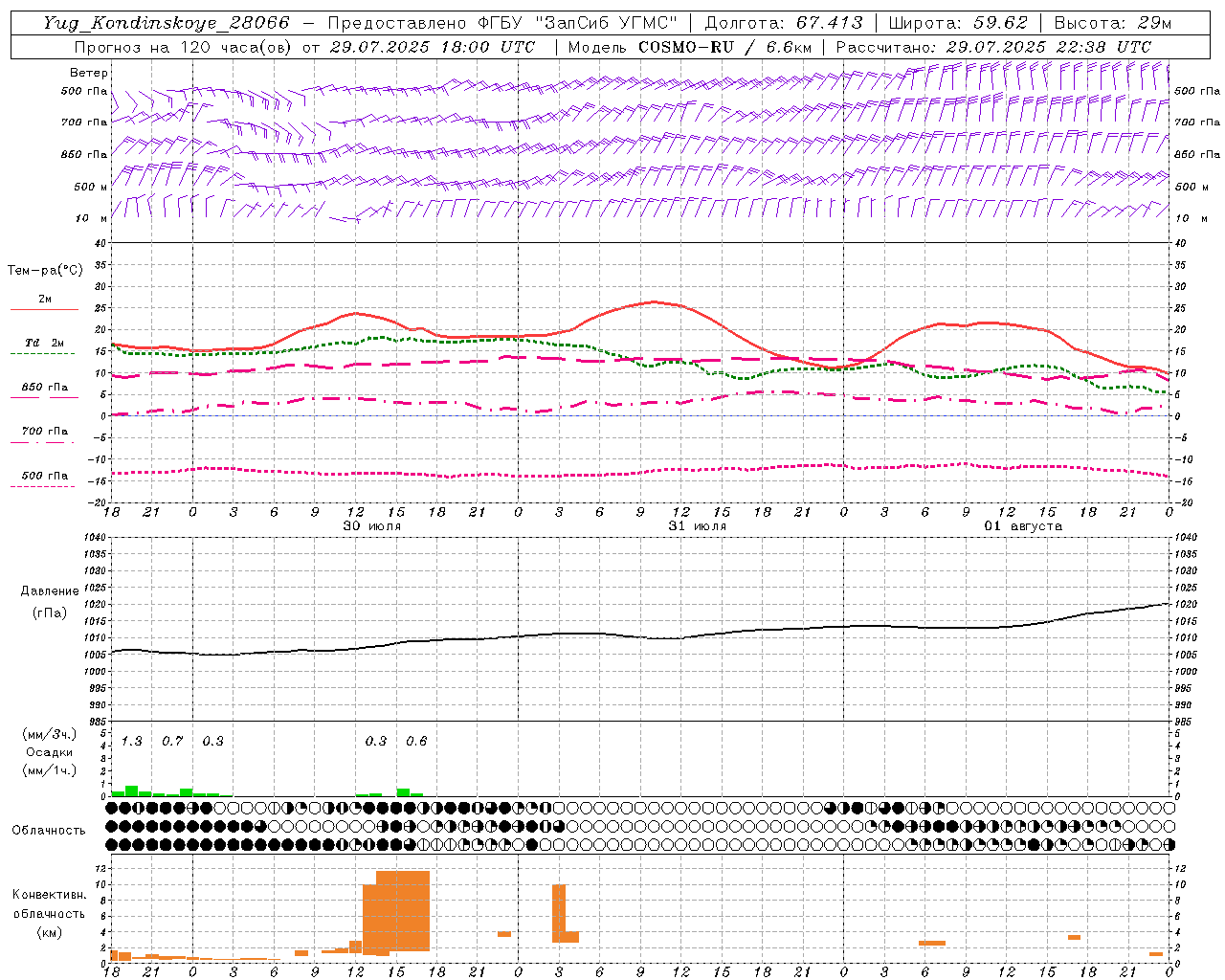Click the Прогноз на 120 часа(ов) text
The height and width of the screenshot is (980, 1225).
184,47
